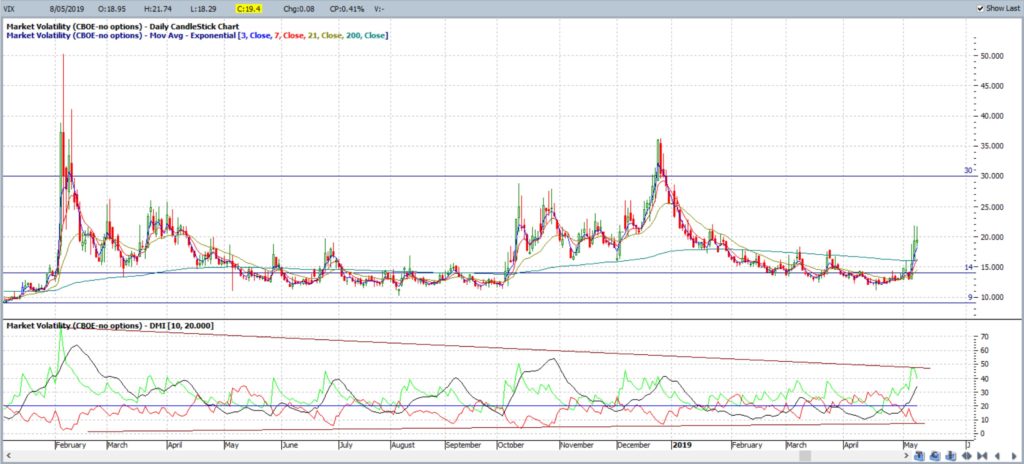Click the step chart right arrow

tap(1014, 456)
